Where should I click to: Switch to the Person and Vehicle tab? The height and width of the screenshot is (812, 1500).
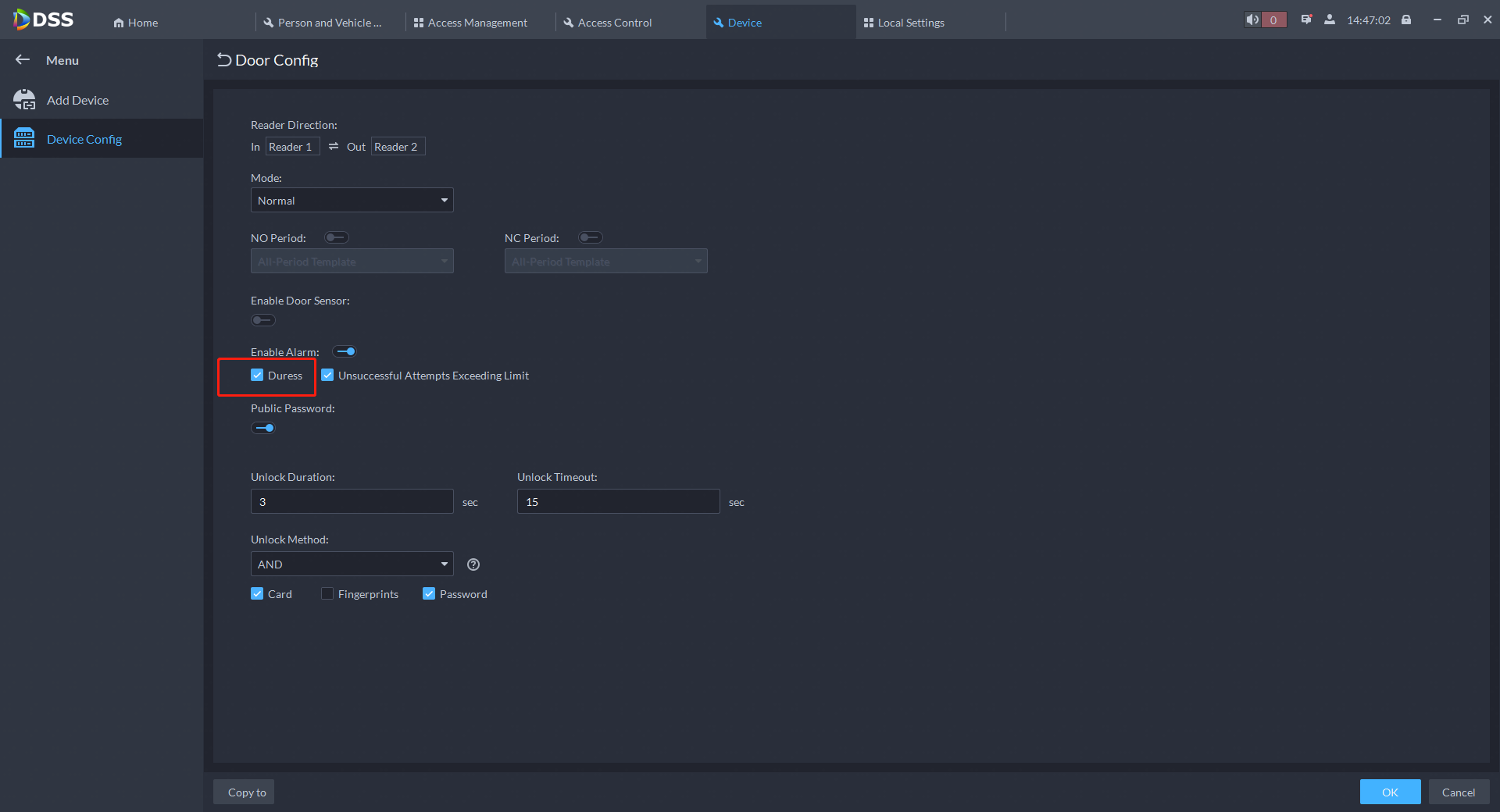[330, 23]
